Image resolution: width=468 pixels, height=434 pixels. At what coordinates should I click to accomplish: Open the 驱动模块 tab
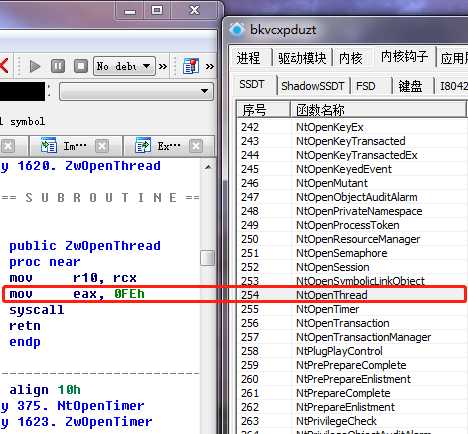click(302, 58)
